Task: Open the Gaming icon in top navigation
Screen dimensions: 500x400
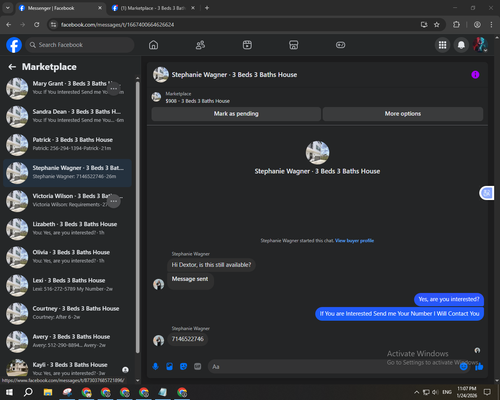Action: (340, 45)
